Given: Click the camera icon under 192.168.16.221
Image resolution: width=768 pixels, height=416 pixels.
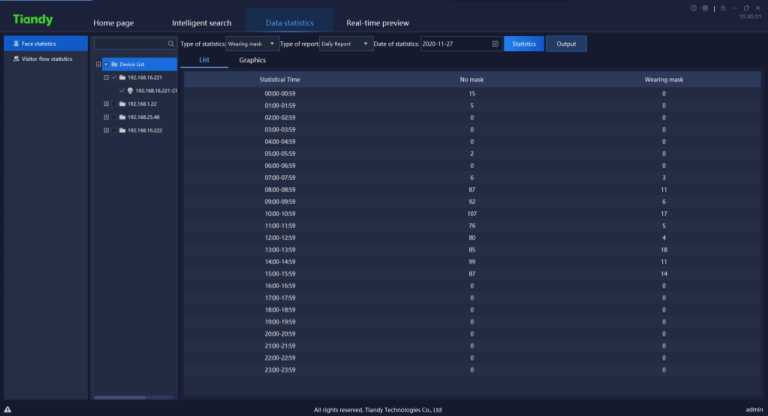Looking at the screenshot, I should pyautogui.click(x=131, y=90).
